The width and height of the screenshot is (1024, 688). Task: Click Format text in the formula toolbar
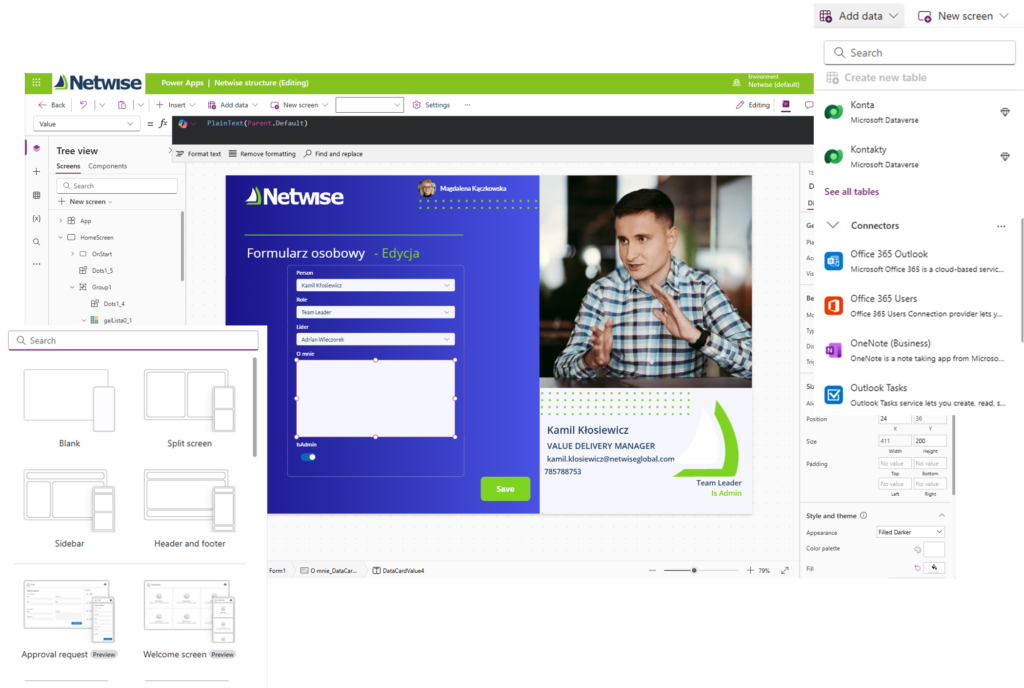[199, 154]
